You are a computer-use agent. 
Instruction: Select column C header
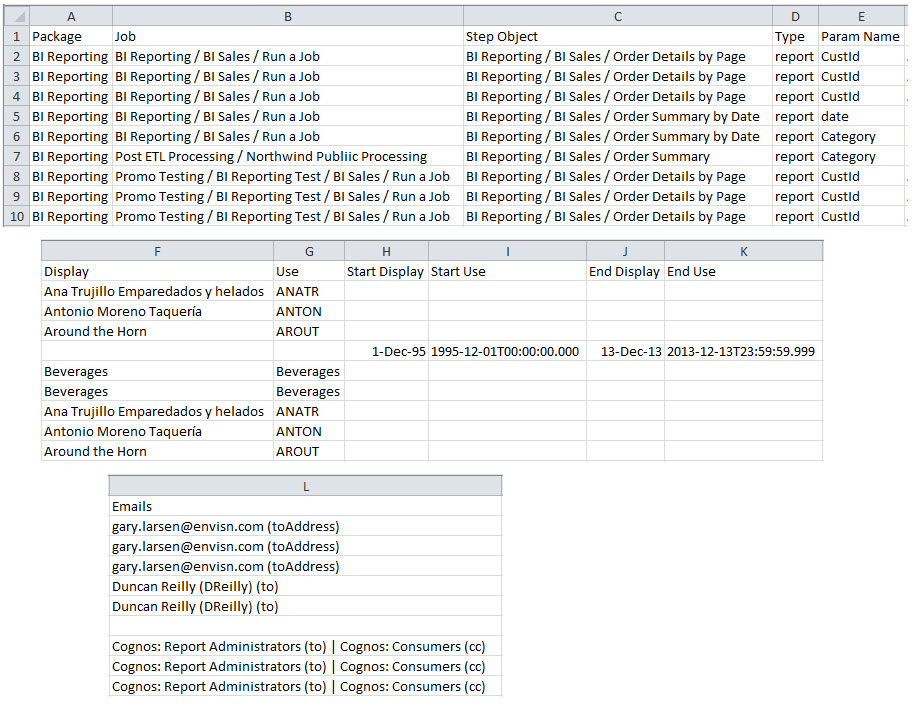(x=618, y=16)
